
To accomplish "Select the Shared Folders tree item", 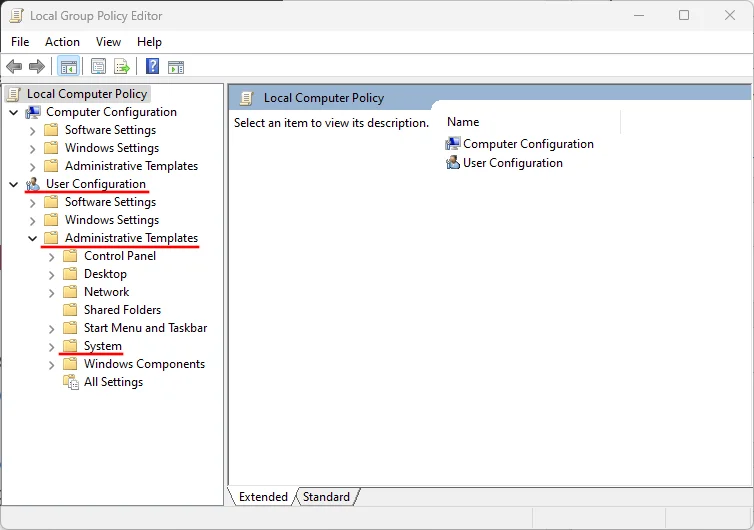I will click(122, 310).
